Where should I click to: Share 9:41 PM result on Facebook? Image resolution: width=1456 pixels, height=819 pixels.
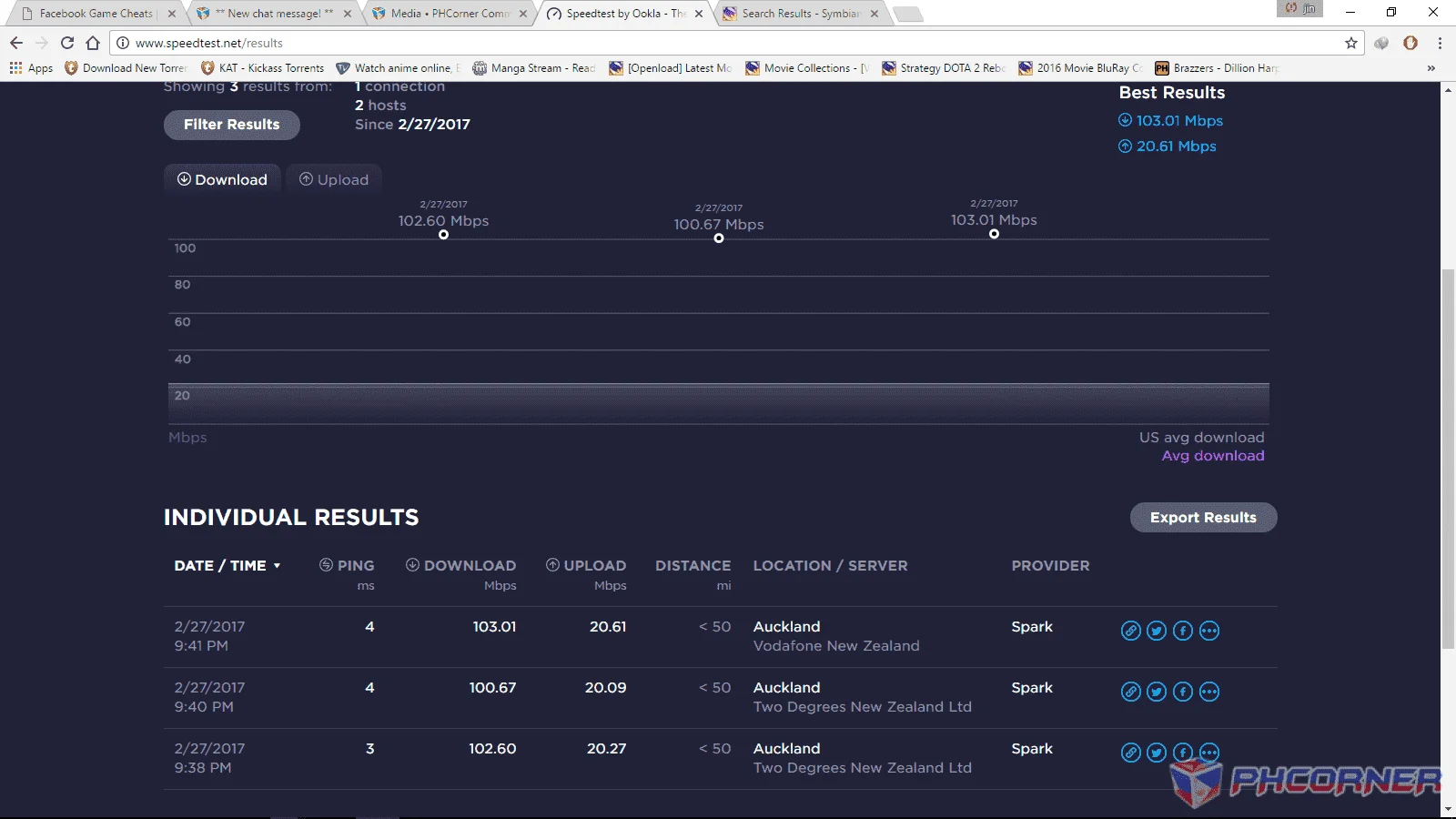(x=1183, y=631)
